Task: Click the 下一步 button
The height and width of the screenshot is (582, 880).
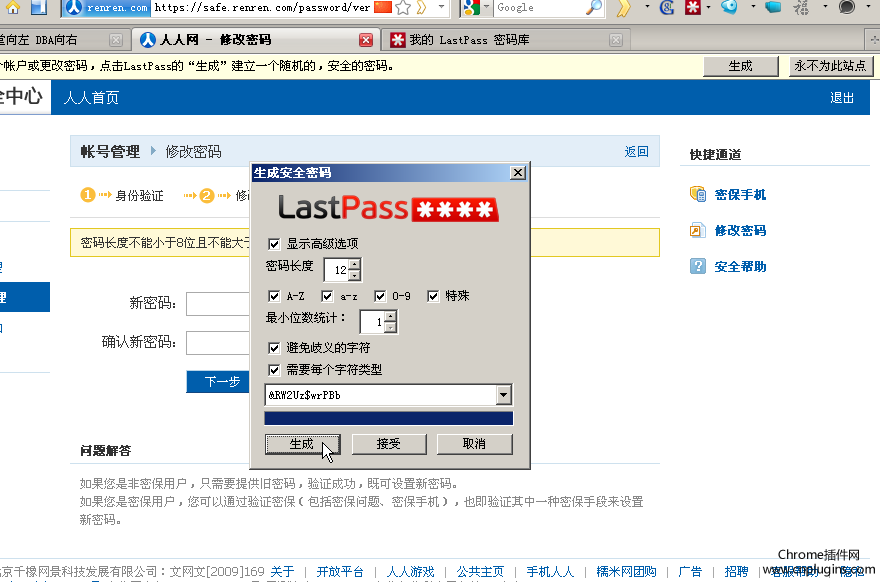Action: (x=218, y=382)
